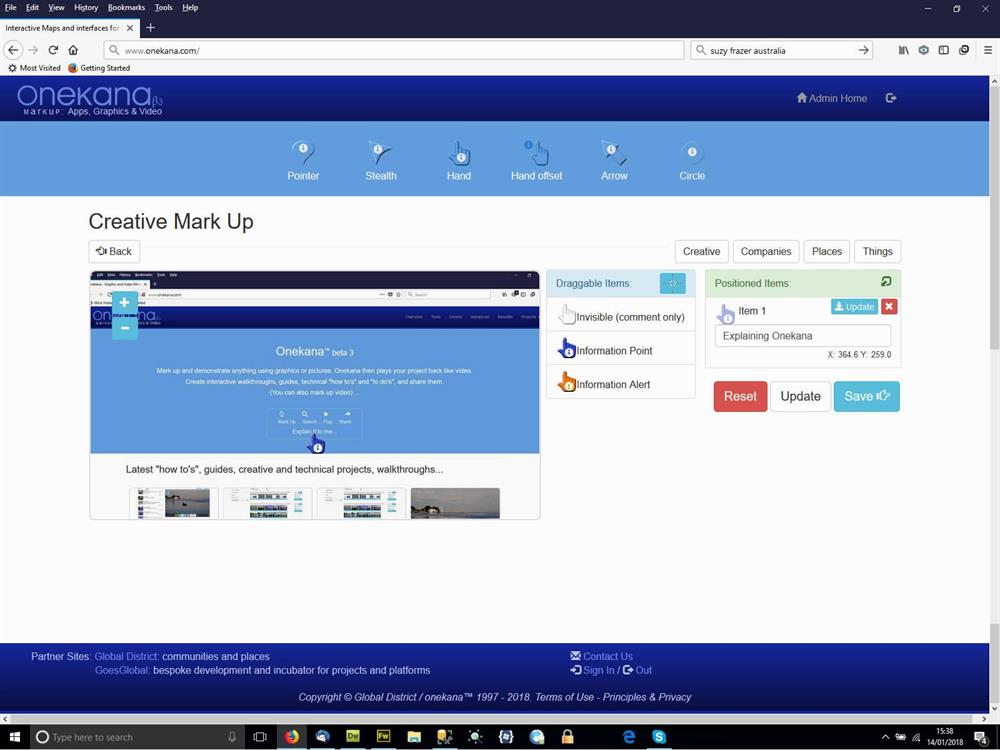The width and height of the screenshot is (1000, 750).
Task: Open the Help menu
Action: coord(190,8)
